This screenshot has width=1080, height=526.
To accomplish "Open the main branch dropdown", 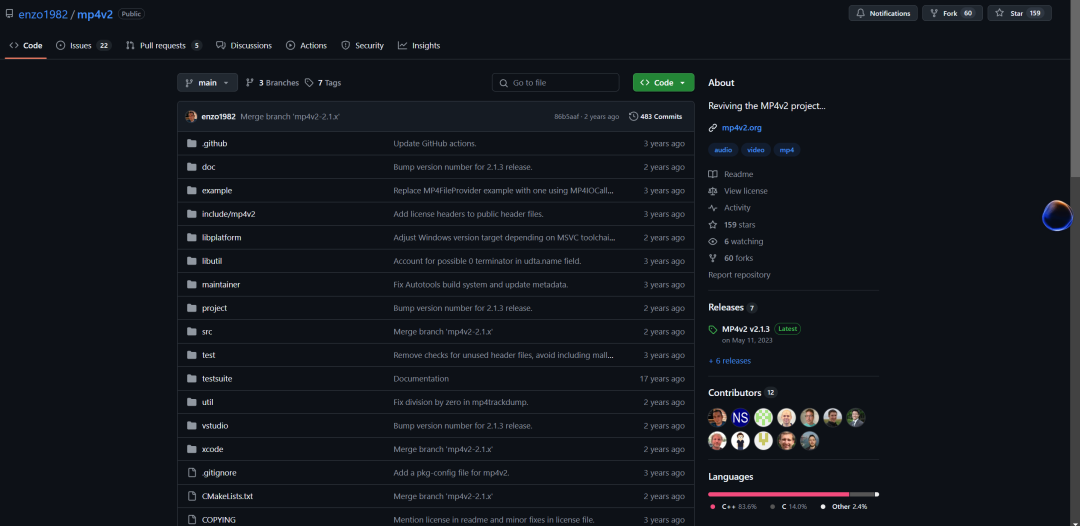I will click(x=207, y=83).
